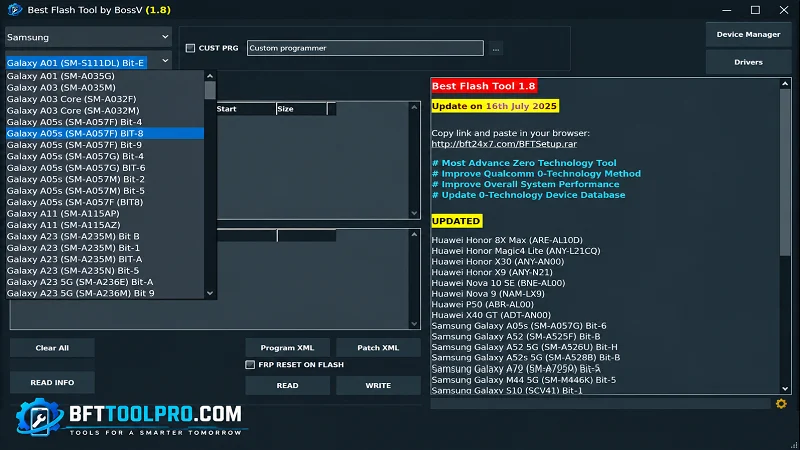Click the lower log pane scroll-down arrow
Viewport: 800px width, 450px height.
tap(414, 324)
